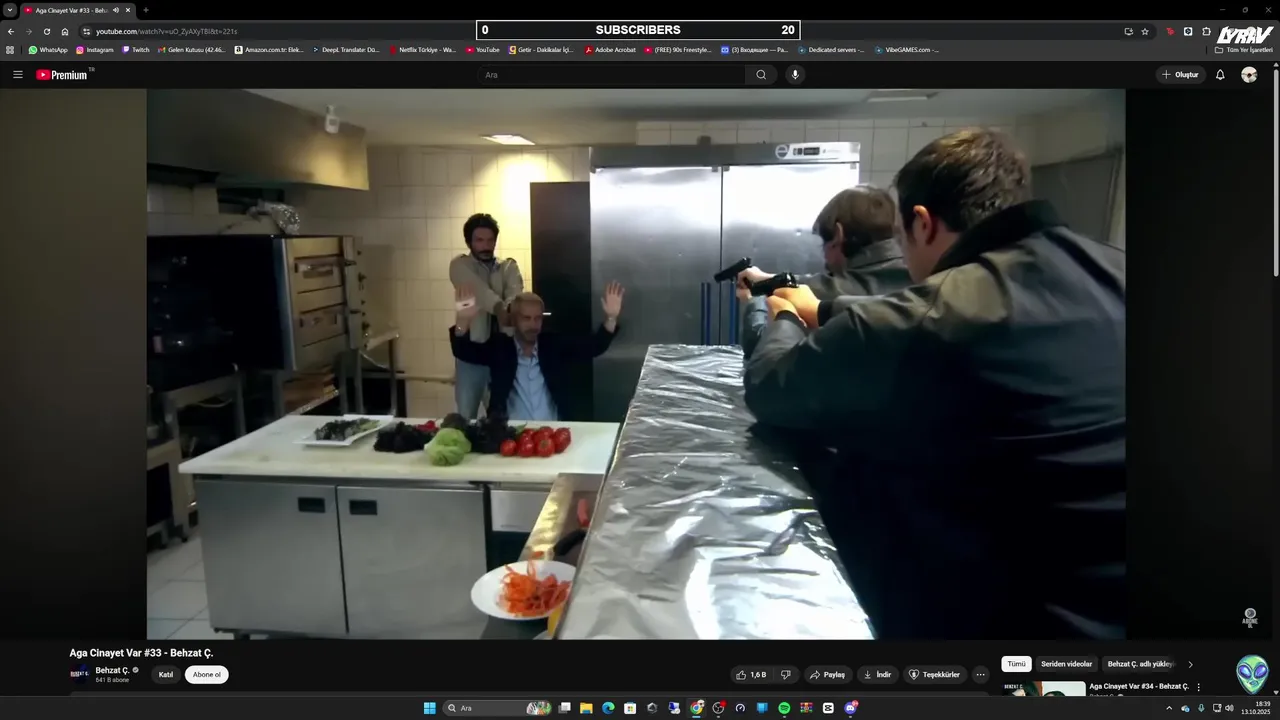1280x720 pixels.
Task: Open the account avatar menu
Action: pyautogui.click(x=1249, y=75)
